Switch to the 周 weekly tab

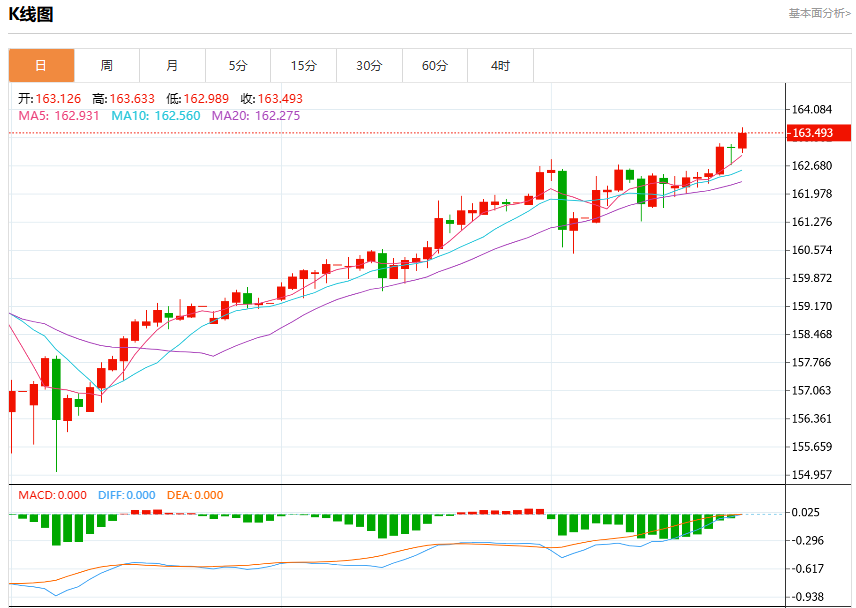click(x=107, y=65)
